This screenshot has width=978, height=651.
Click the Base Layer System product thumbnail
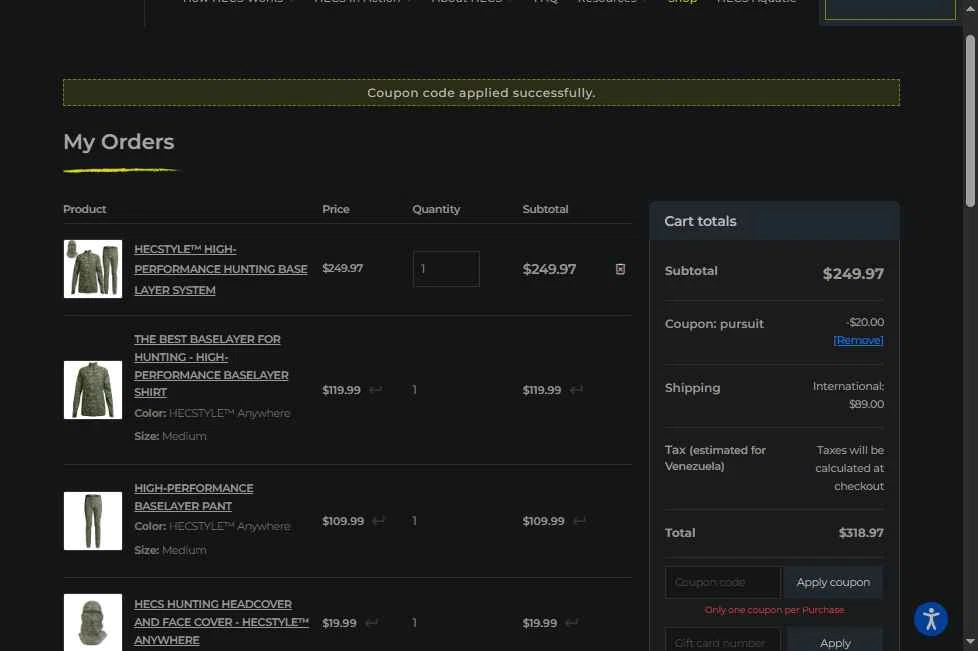pyautogui.click(x=93, y=269)
